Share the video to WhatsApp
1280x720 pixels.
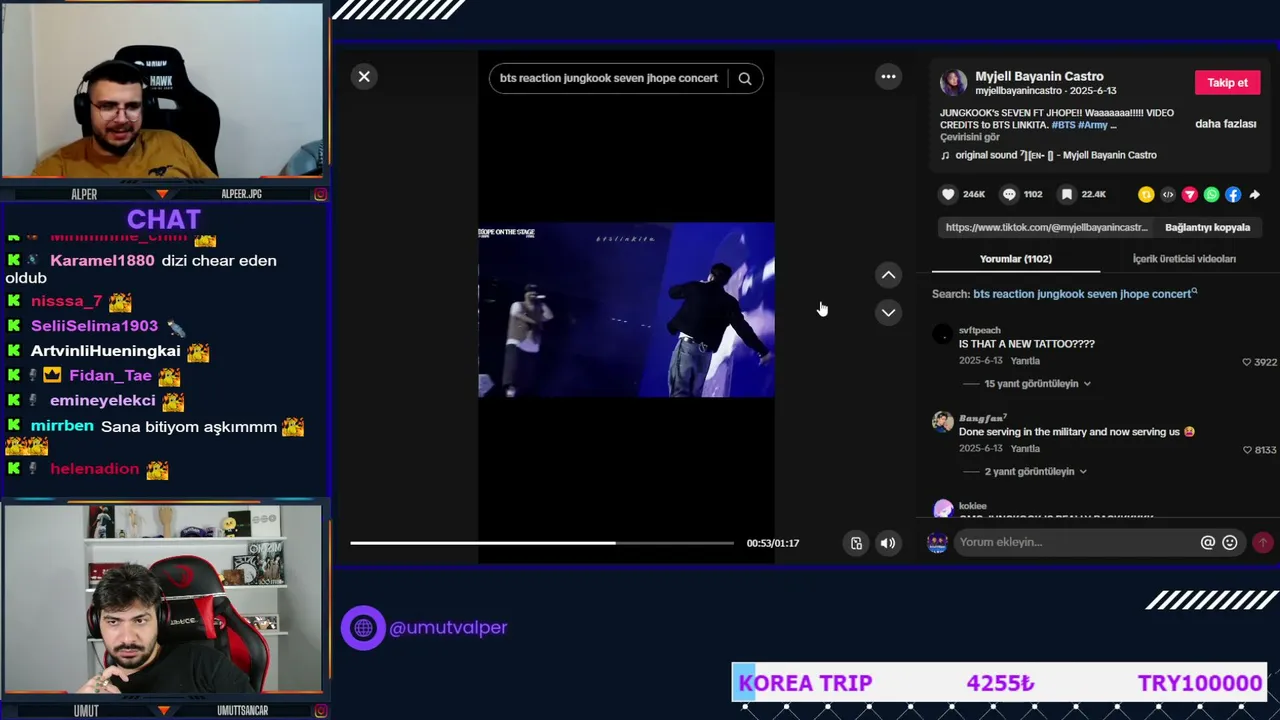pyautogui.click(x=1211, y=195)
